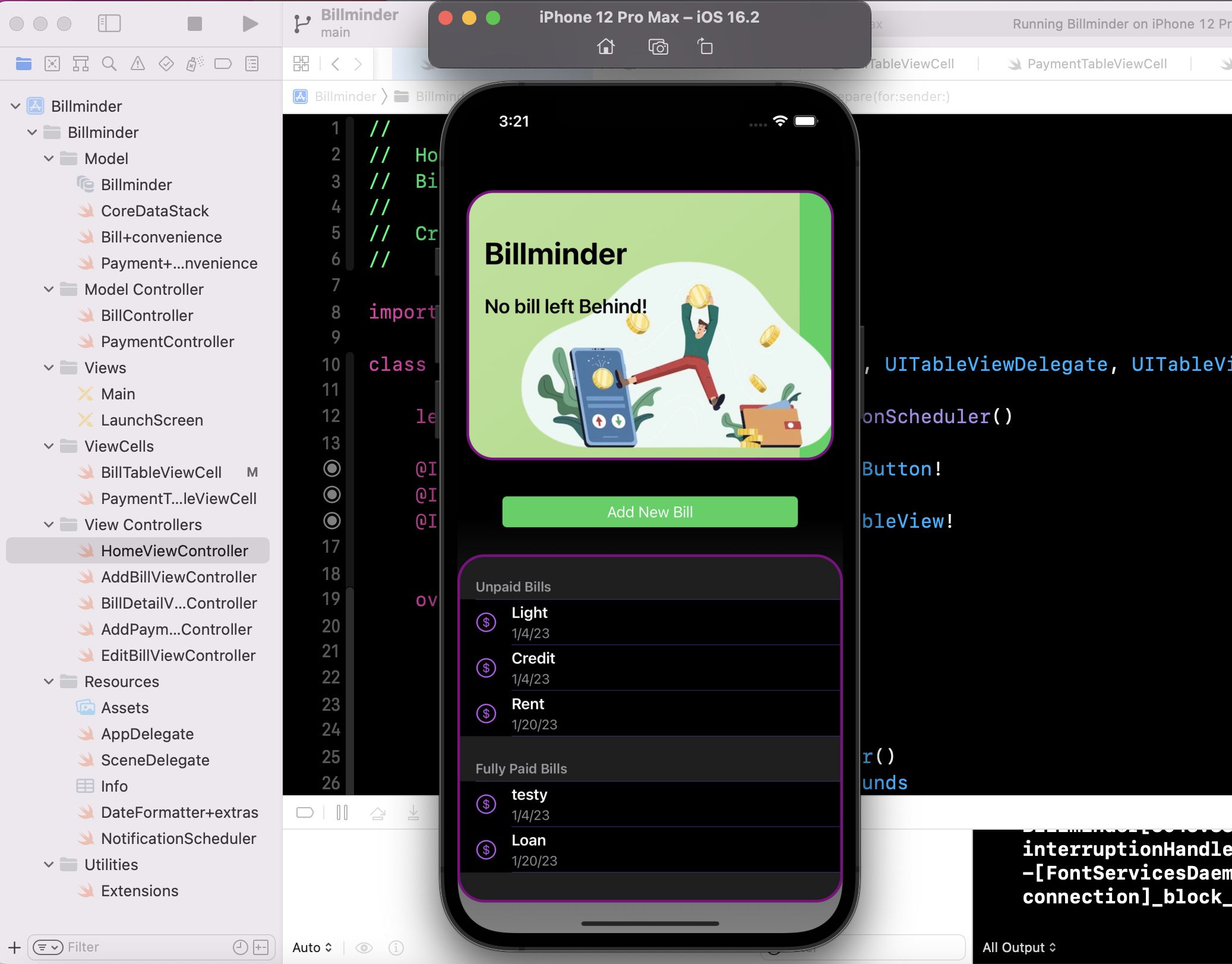Open the Symbol navigator

coord(81,64)
